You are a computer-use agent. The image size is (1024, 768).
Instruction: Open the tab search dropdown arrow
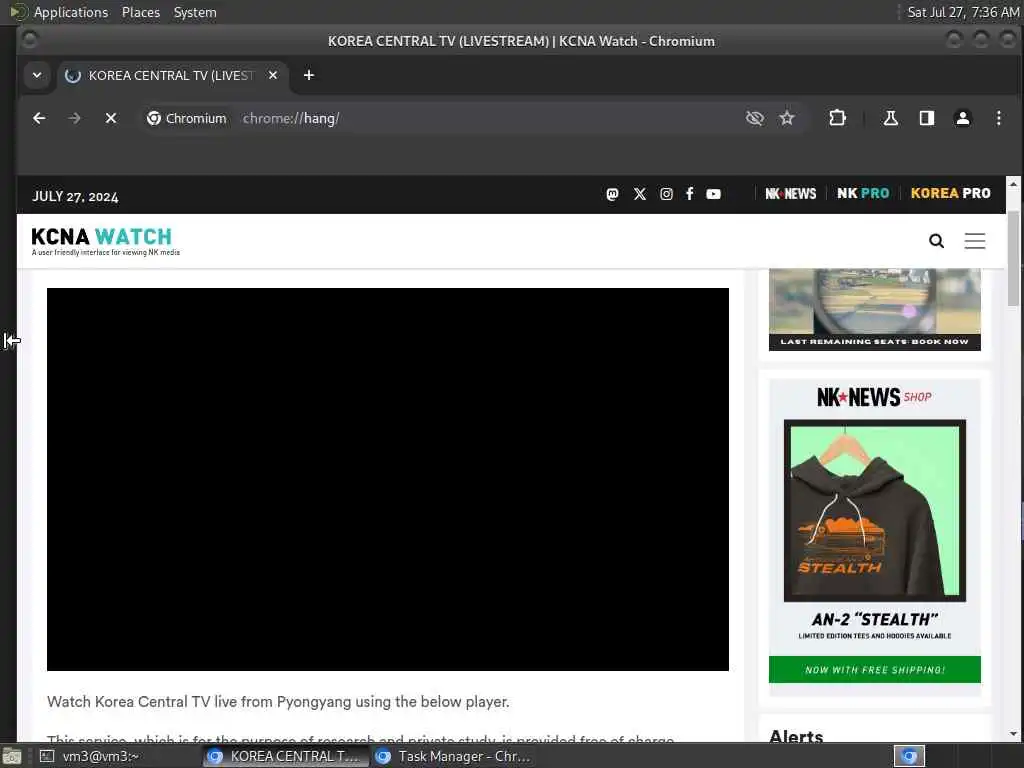click(37, 75)
